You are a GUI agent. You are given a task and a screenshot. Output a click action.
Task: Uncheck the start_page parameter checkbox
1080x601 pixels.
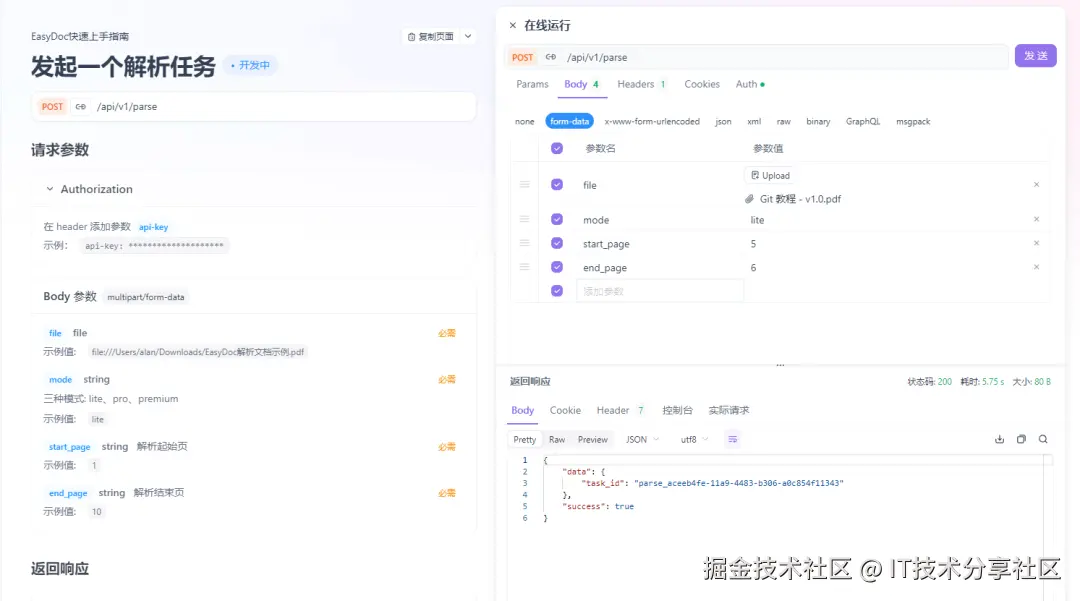(x=557, y=243)
